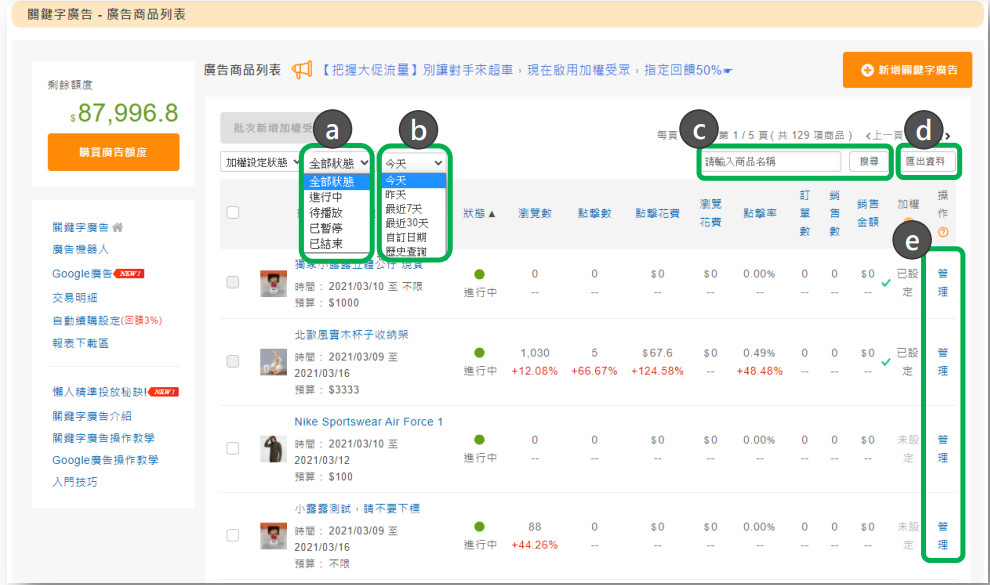
Task: Toggle the select-all checkbox in table header
Action: coord(233,212)
